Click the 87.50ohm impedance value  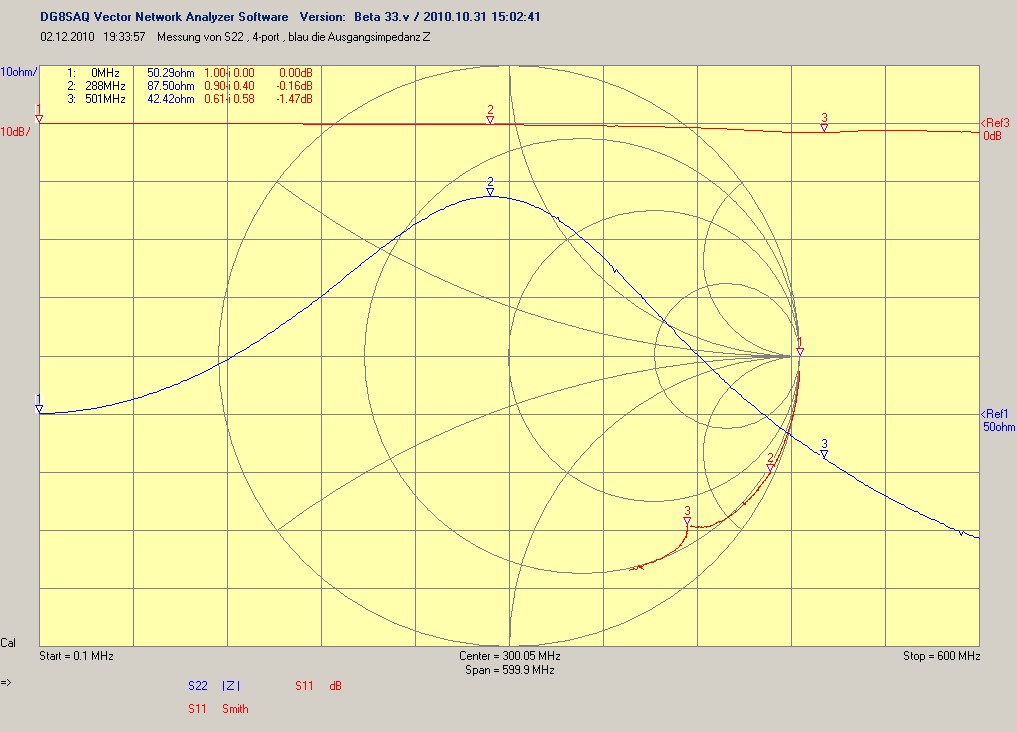click(x=171, y=86)
